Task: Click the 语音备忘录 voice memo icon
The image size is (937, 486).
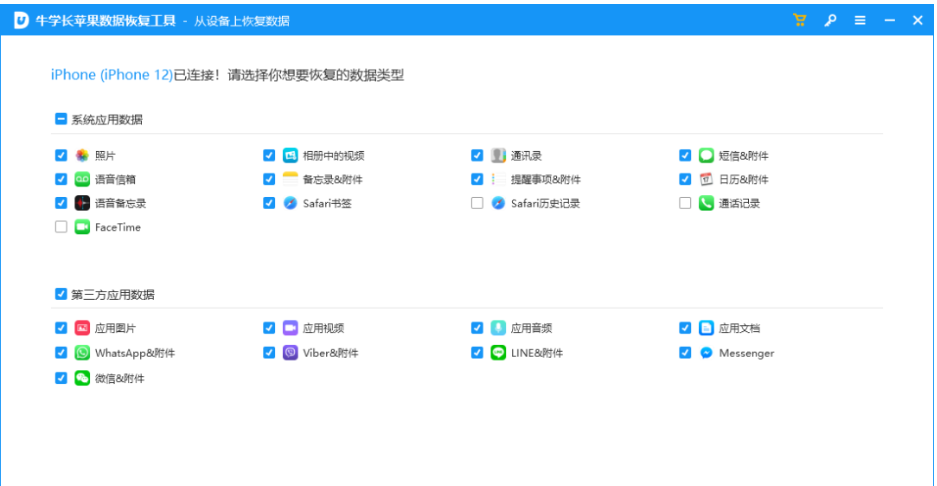Action: pyautogui.click(x=82, y=203)
